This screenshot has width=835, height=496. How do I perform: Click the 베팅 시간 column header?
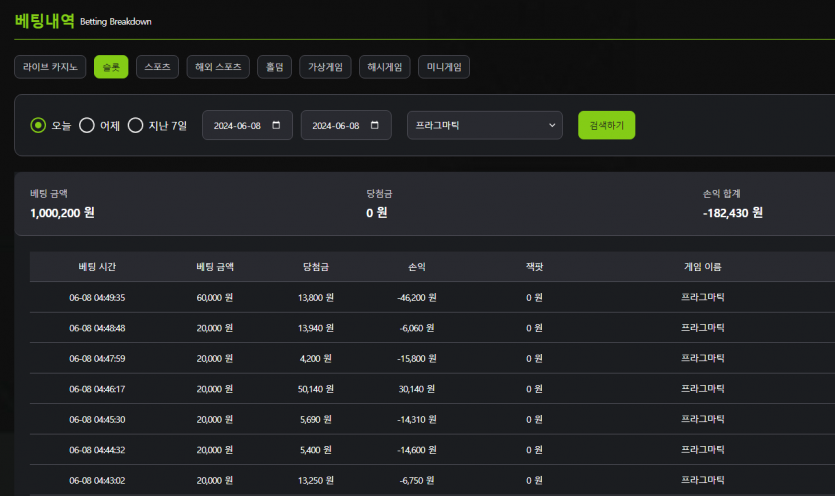(x=97, y=267)
